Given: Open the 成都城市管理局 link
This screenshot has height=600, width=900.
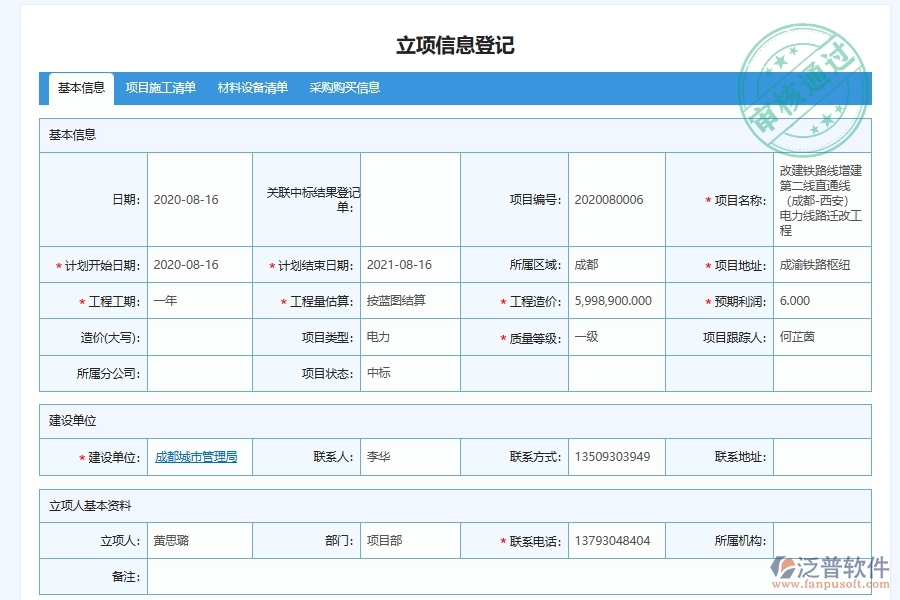Looking at the screenshot, I should (x=196, y=456).
